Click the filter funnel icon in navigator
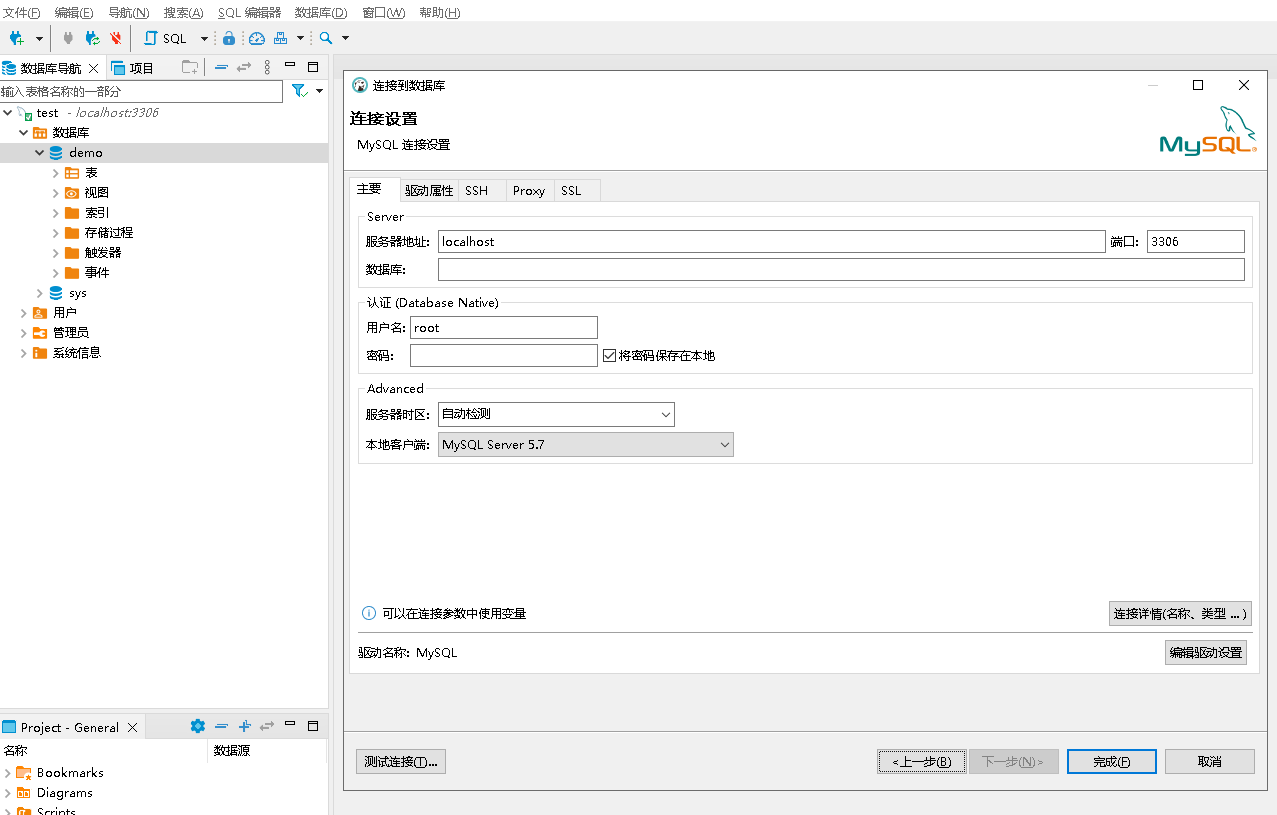Viewport: 1277px width, 815px height. pyautogui.click(x=298, y=90)
